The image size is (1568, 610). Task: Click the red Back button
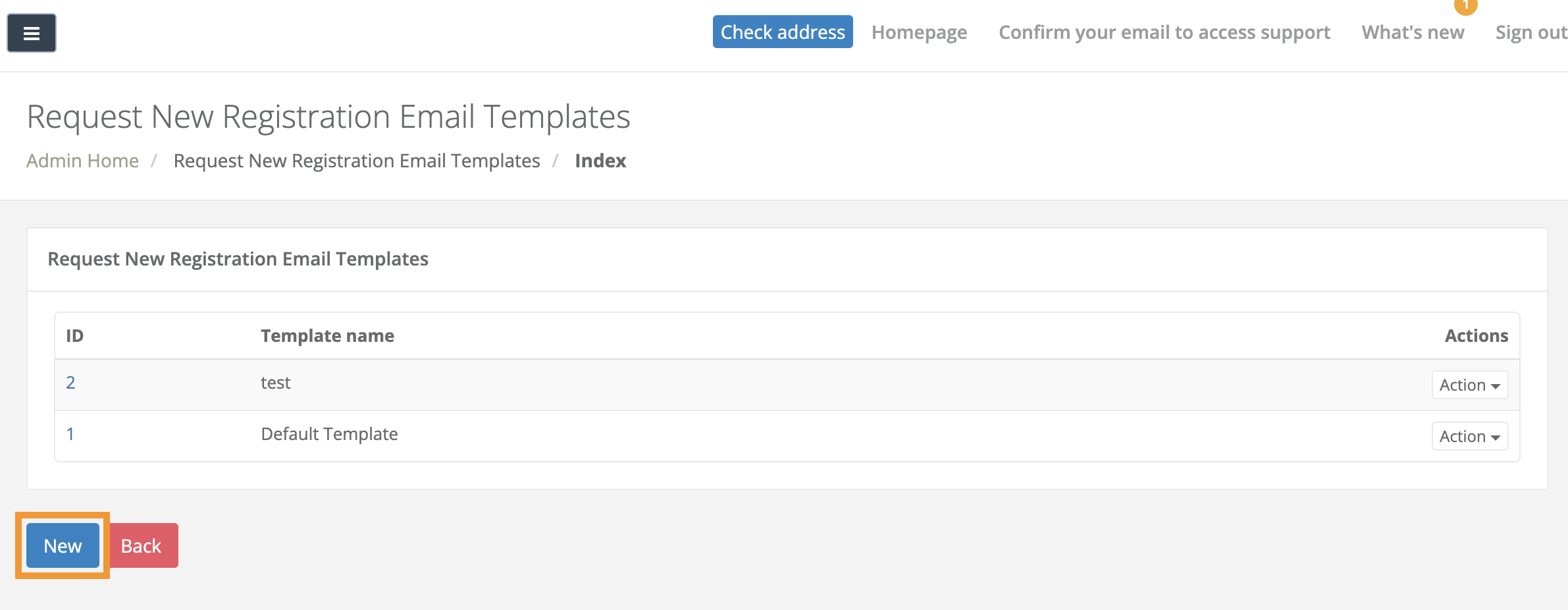[142, 545]
